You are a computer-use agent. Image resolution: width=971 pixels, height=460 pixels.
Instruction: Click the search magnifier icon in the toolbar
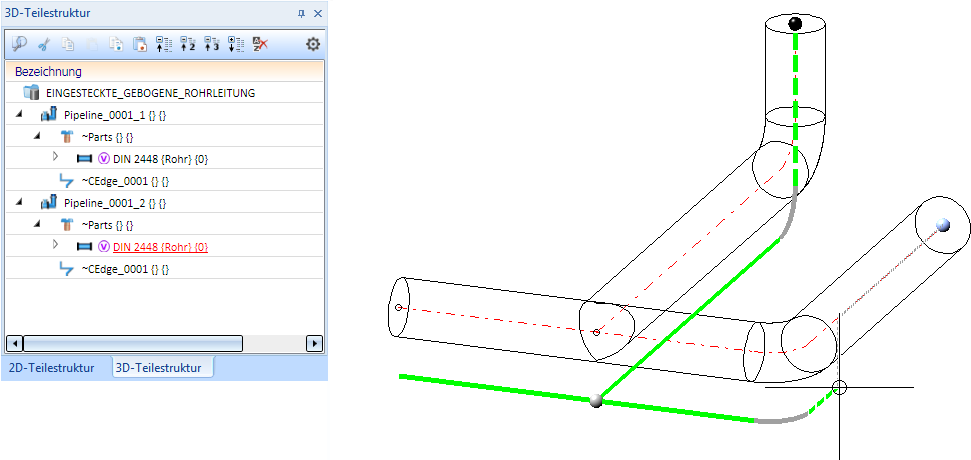pyautogui.click(x=20, y=44)
